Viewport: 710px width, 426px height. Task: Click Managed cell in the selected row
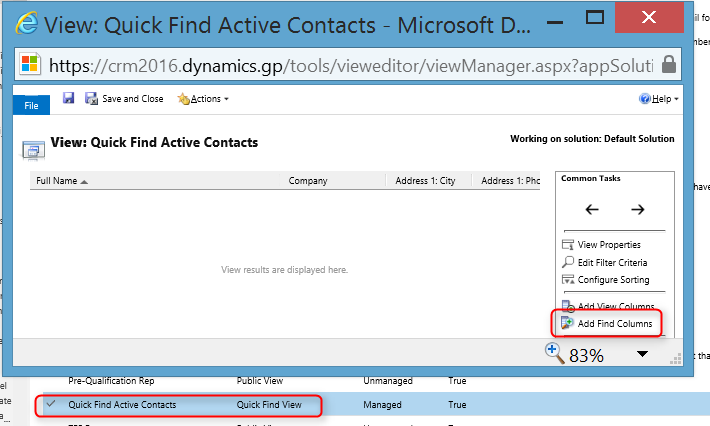click(x=382, y=405)
